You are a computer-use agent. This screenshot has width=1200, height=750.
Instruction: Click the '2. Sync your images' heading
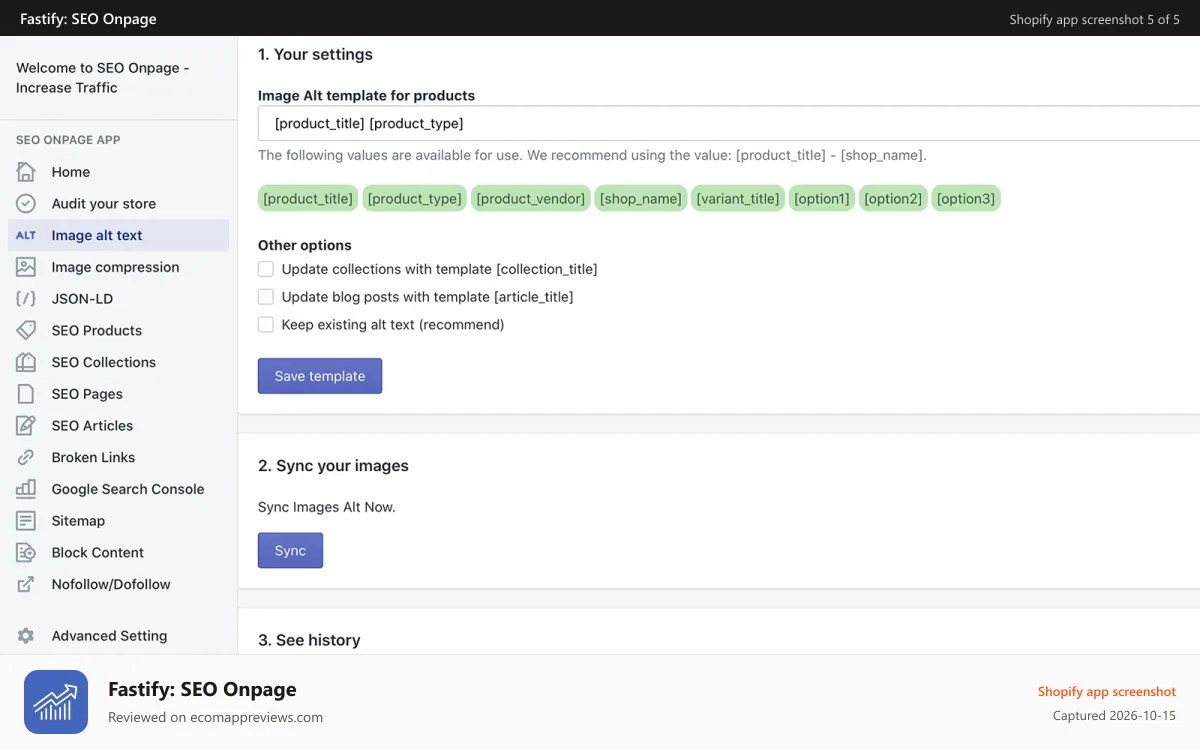tap(333, 466)
